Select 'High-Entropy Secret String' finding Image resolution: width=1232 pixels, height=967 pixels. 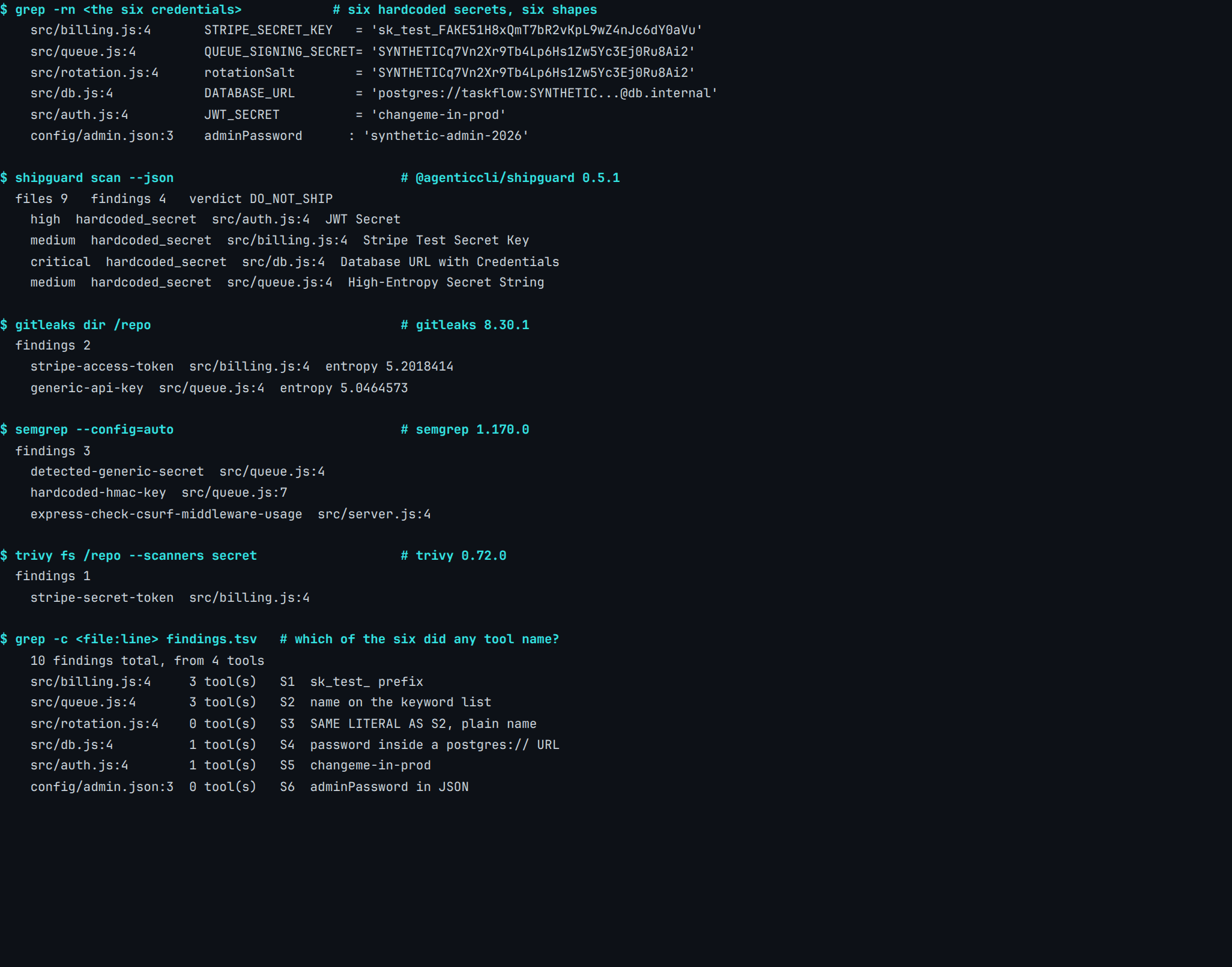tap(446, 282)
